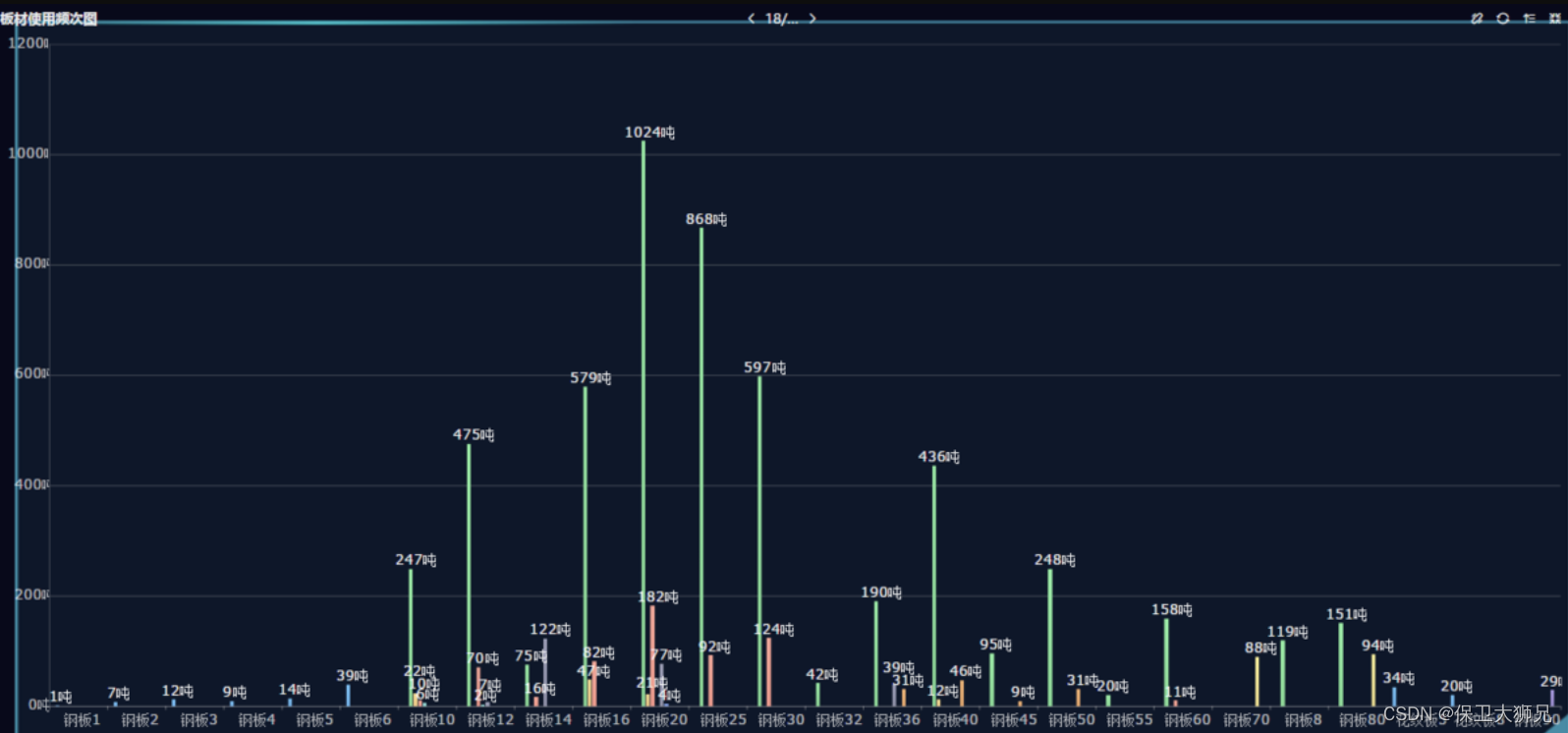This screenshot has height=733, width=1568.
Task: Click the 钢板3 axis label
Action: click(x=199, y=720)
